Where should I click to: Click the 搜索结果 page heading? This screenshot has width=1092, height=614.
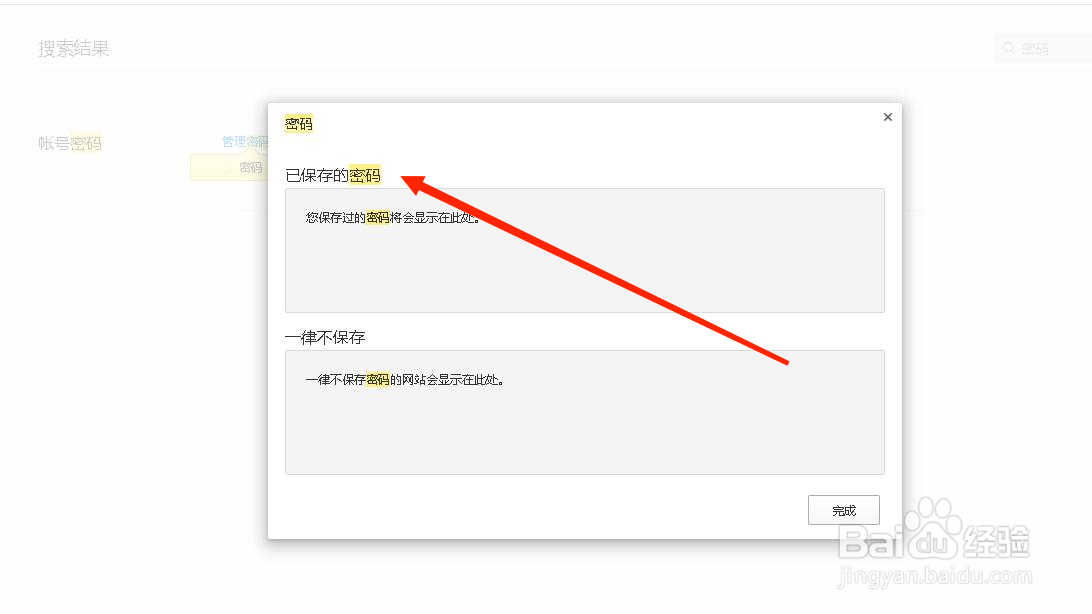73,48
